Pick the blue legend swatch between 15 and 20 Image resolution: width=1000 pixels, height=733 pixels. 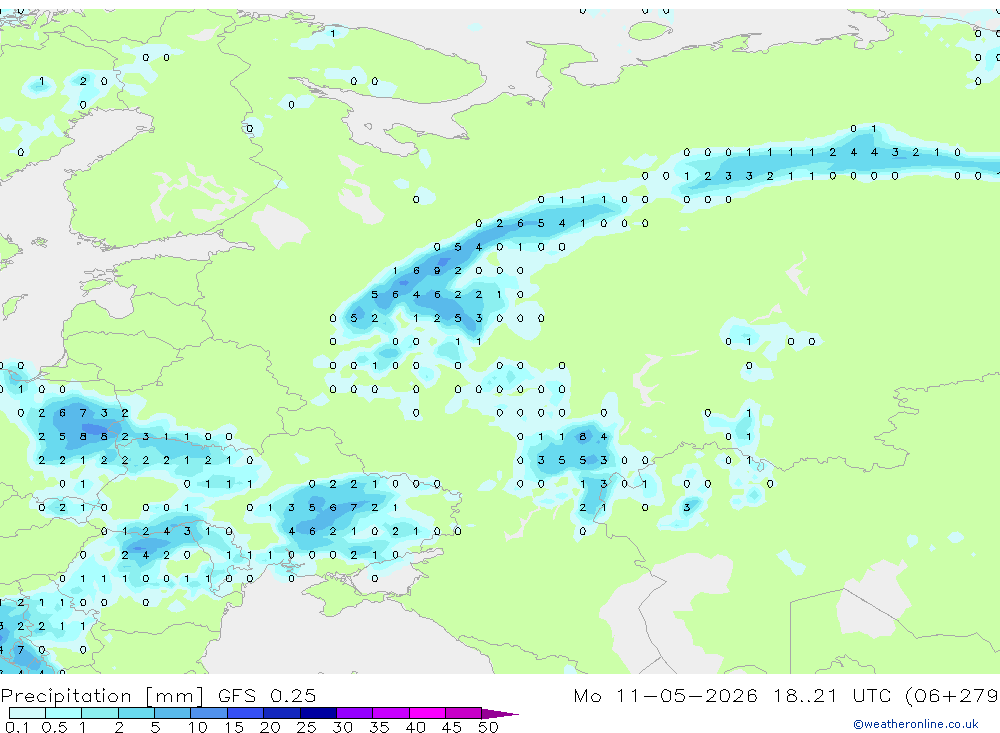point(245,713)
